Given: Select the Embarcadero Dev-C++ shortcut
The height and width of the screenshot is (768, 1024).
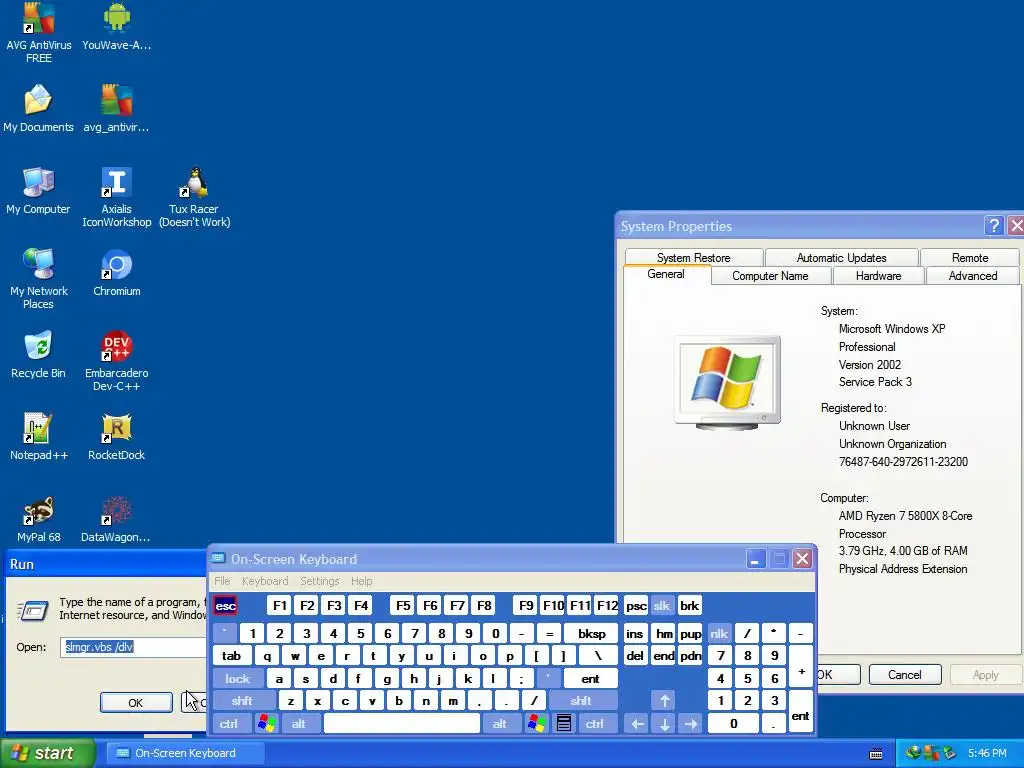Looking at the screenshot, I should pos(116,360).
